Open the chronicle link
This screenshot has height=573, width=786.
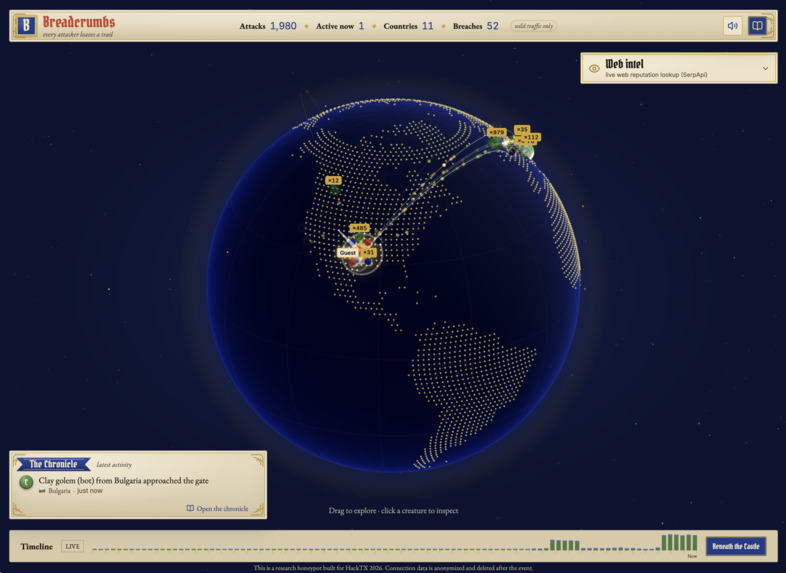[218, 508]
